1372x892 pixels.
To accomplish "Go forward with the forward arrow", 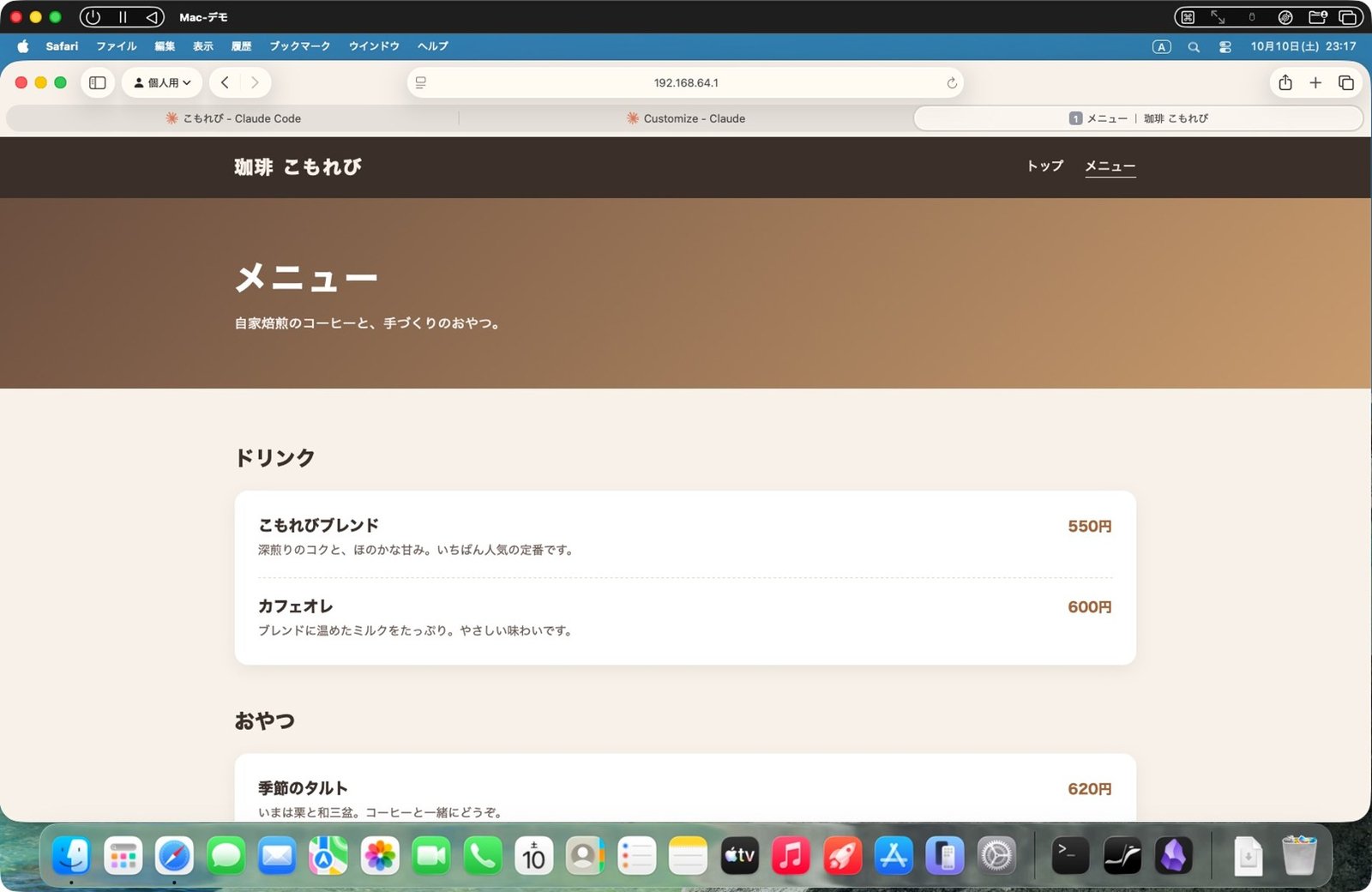I will (255, 82).
